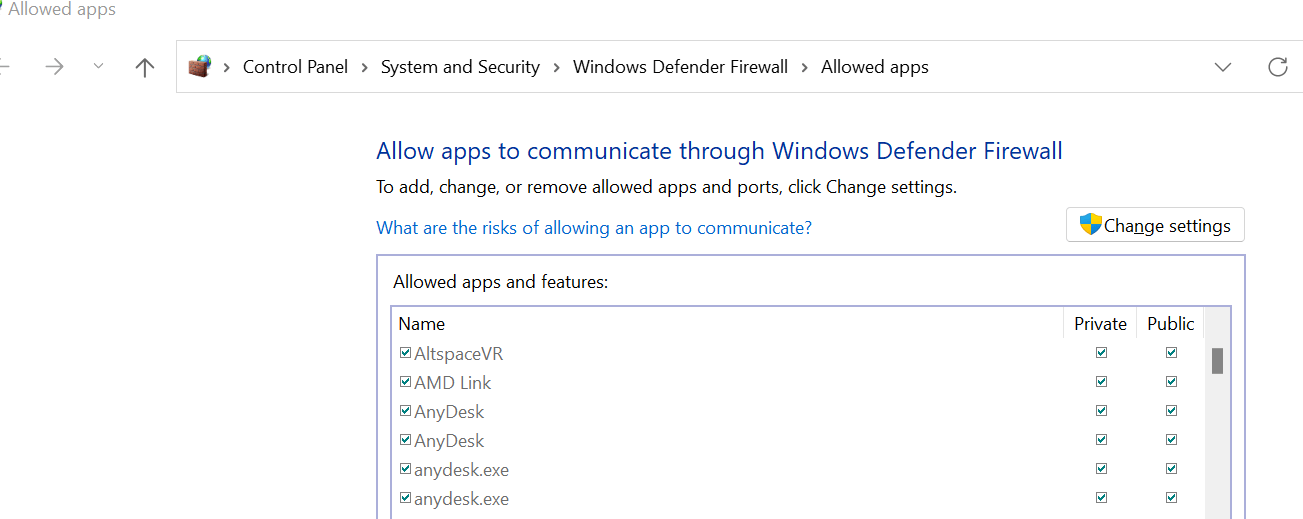This screenshot has height=519, width=1303.
Task: Toggle the Private checkbox for AMD Link
Action: pyautogui.click(x=1101, y=382)
